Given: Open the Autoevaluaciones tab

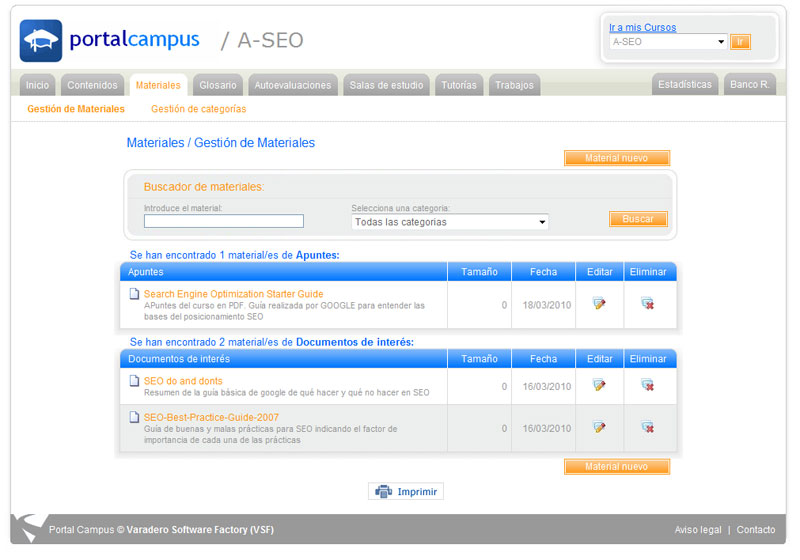Looking at the screenshot, I should [x=292, y=85].
